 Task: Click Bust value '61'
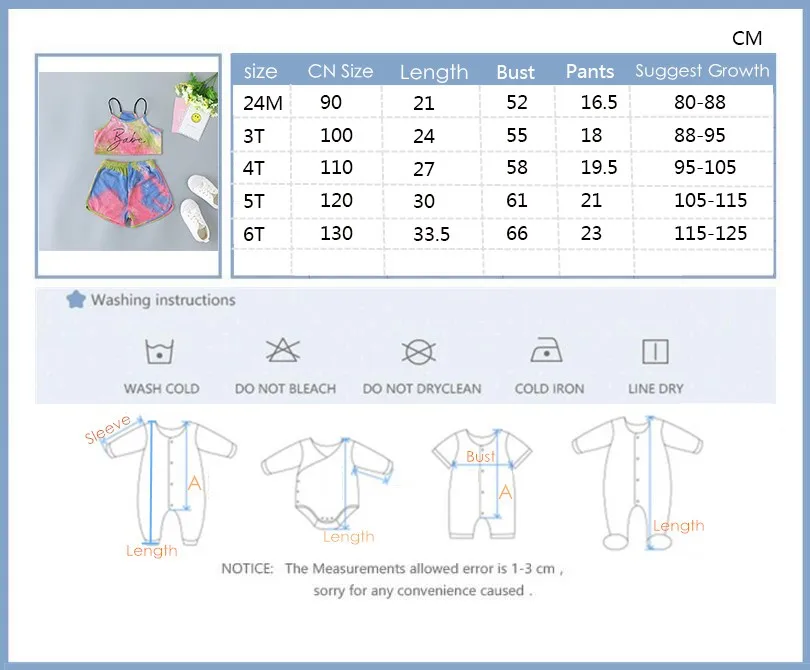(x=517, y=200)
